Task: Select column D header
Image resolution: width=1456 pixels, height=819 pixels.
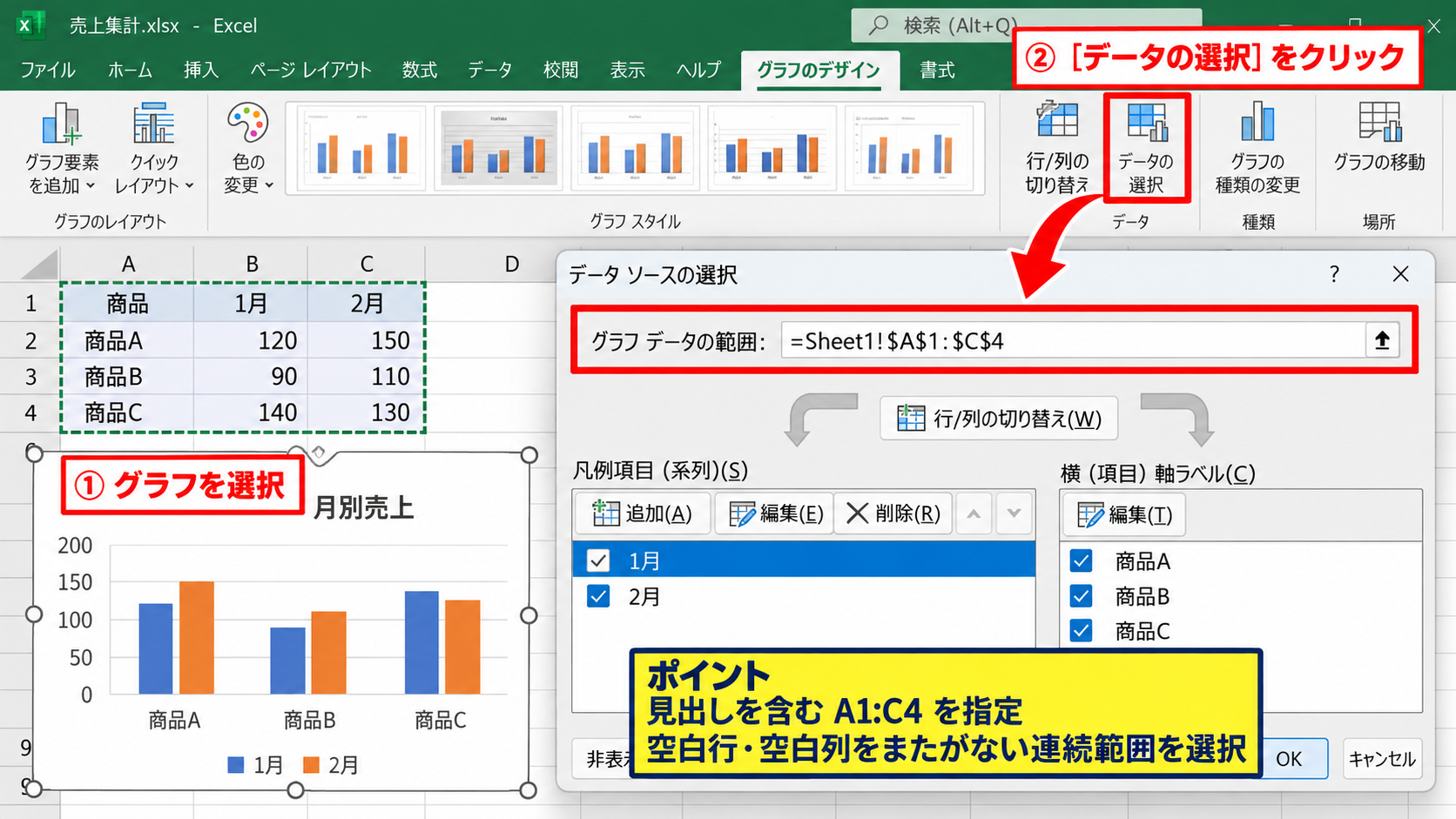Action: point(511,264)
